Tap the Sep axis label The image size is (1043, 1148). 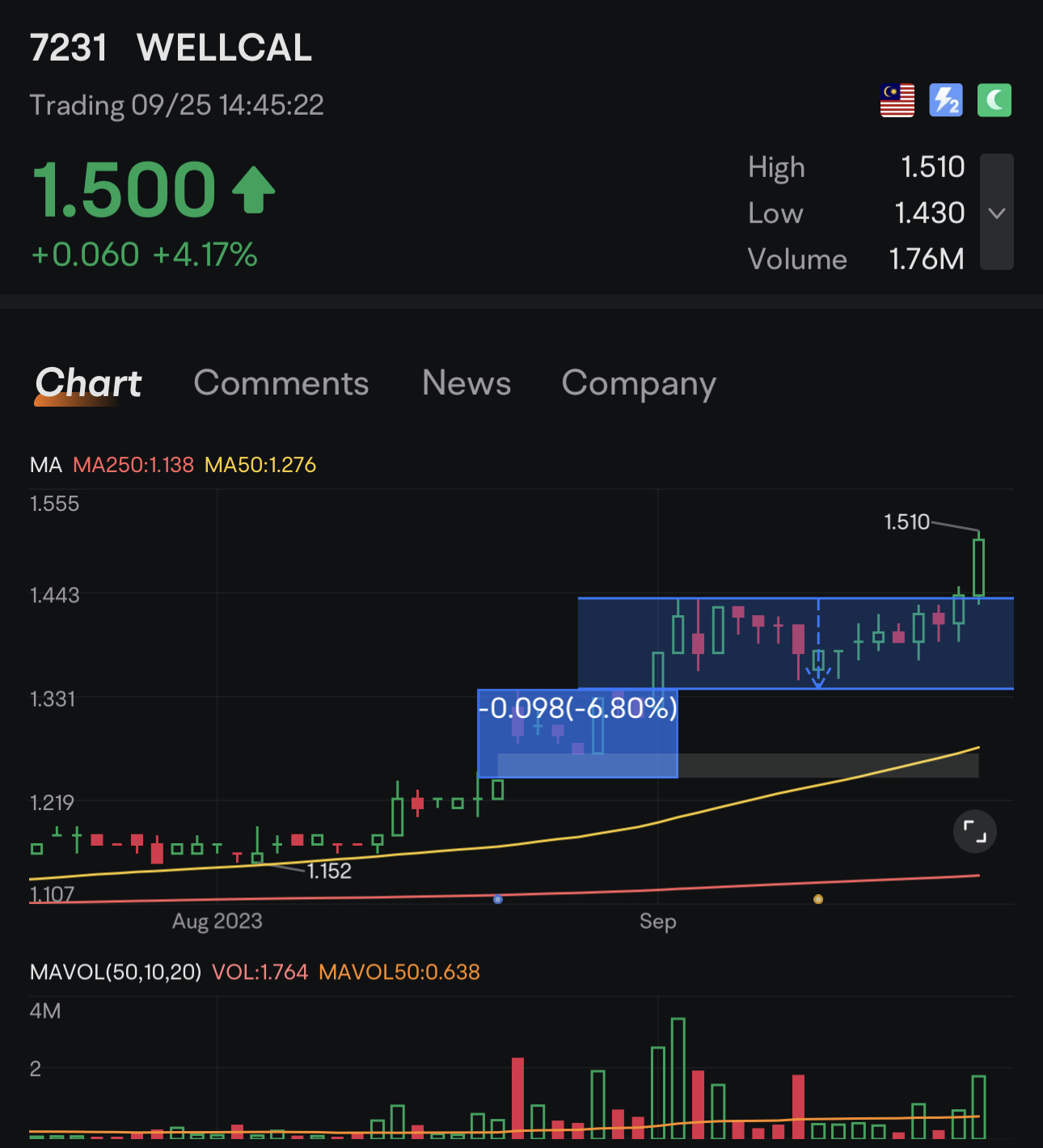pos(658,922)
